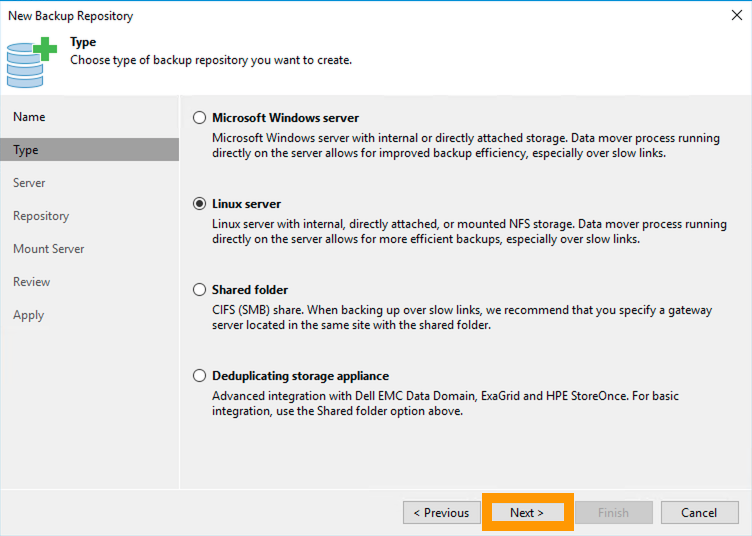The height and width of the screenshot is (536, 752).
Task: Proceed with the Next button
Action: coord(527,513)
